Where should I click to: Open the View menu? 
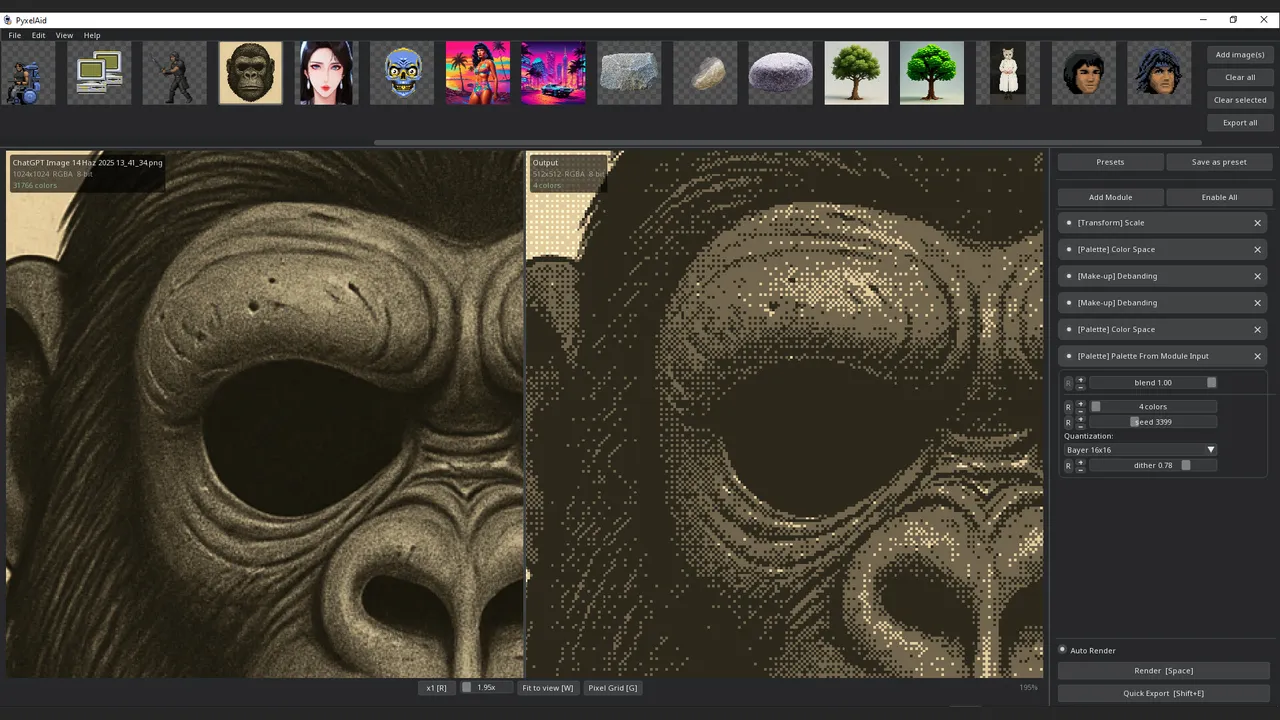(x=64, y=35)
